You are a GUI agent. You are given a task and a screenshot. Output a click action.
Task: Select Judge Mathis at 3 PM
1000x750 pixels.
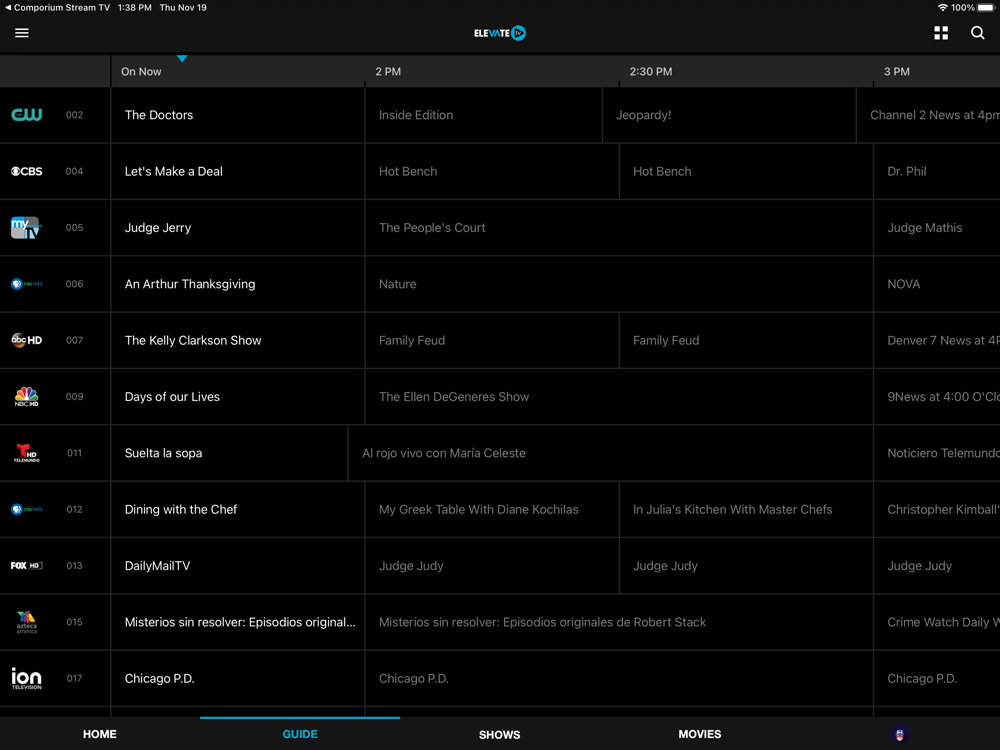[937, 228]
